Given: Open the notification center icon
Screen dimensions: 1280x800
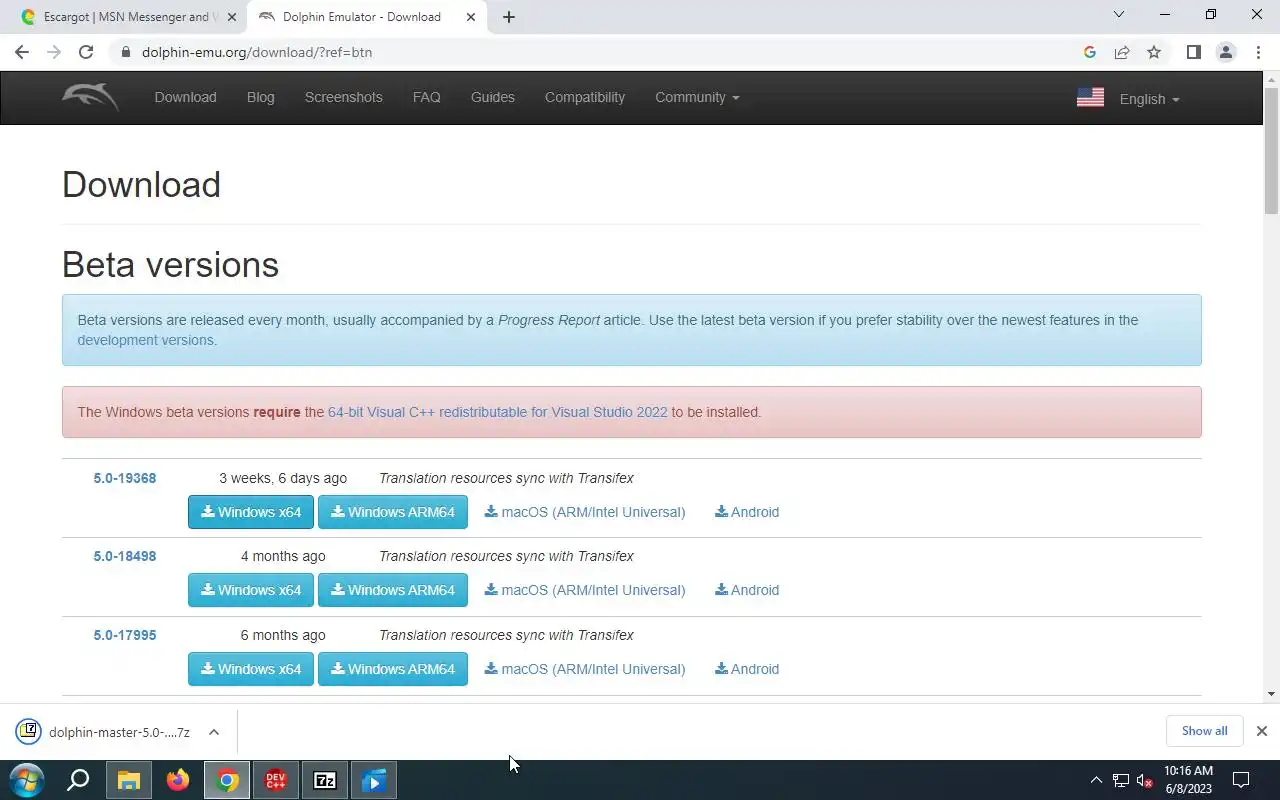Looking at the screenshot, I should click(x=1241, y=780).
